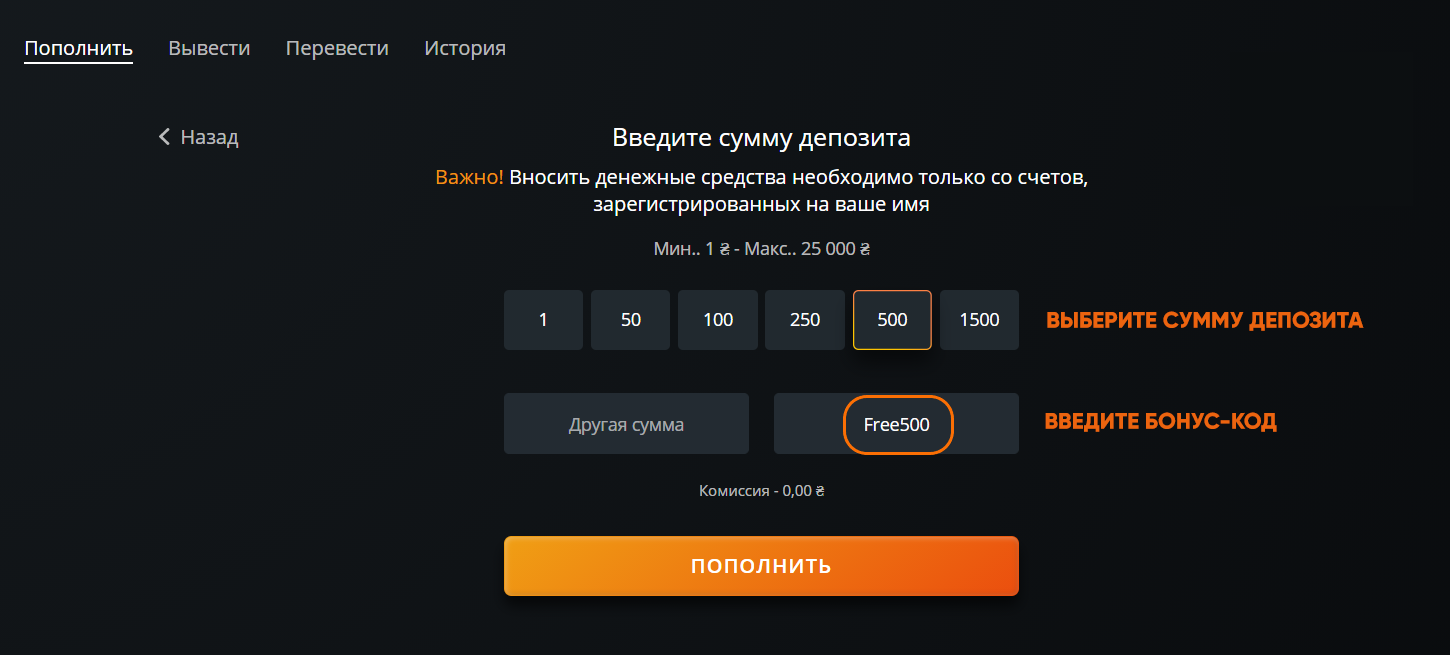Pick the 1500 deposit amount
The width and height of the screenshot is (1450, 655).
pos(979,320)
